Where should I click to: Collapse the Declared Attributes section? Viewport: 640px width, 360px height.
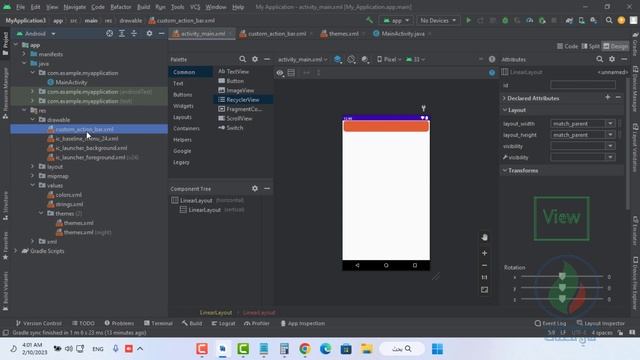[x=504, y=98]
